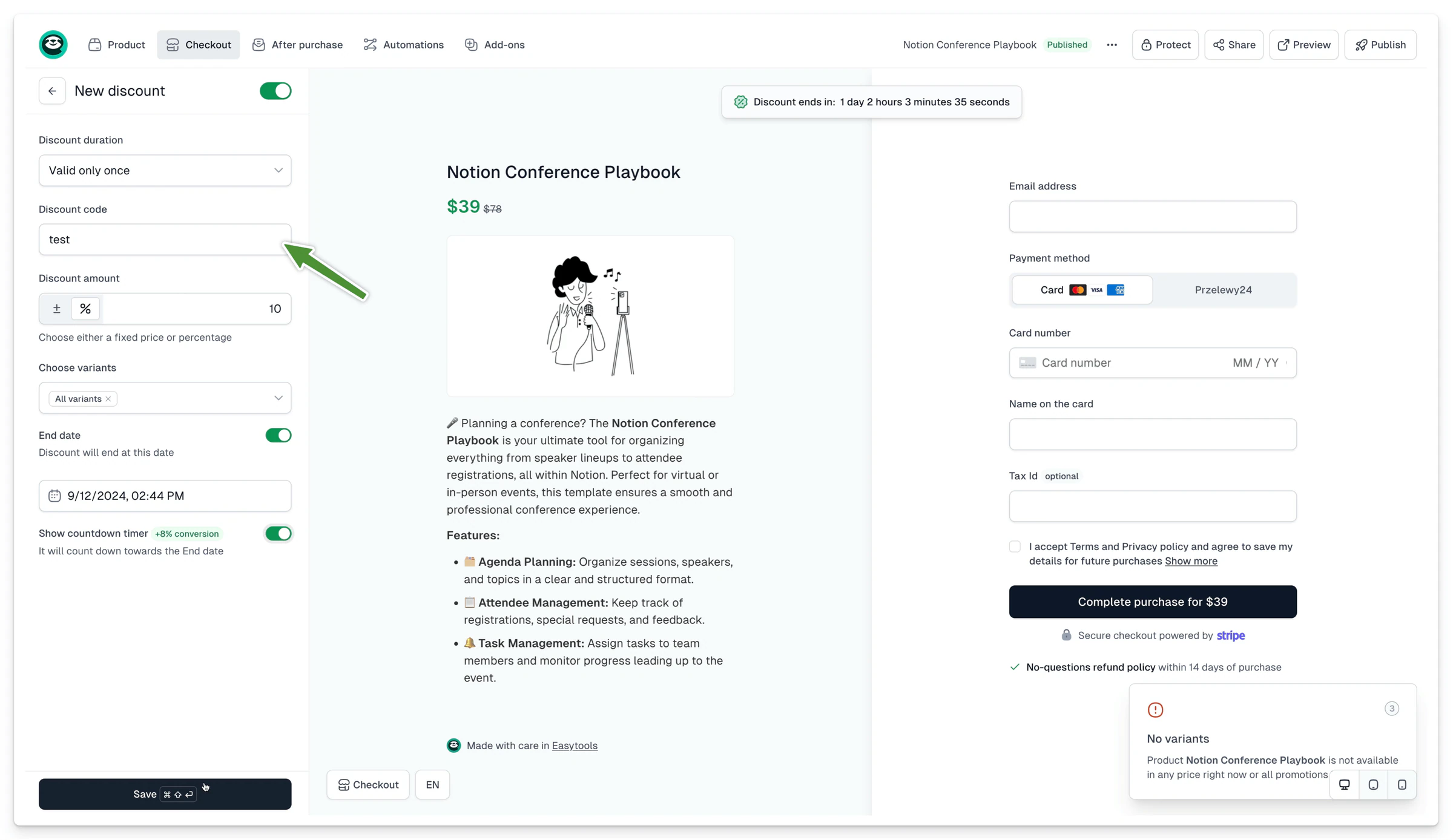Click the No variants notification title

(1178, 739)
